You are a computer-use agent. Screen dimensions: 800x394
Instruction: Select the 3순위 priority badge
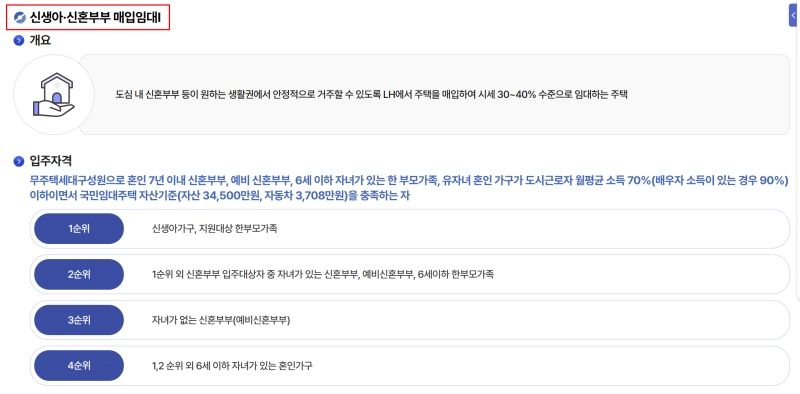(x=79, y=320)
